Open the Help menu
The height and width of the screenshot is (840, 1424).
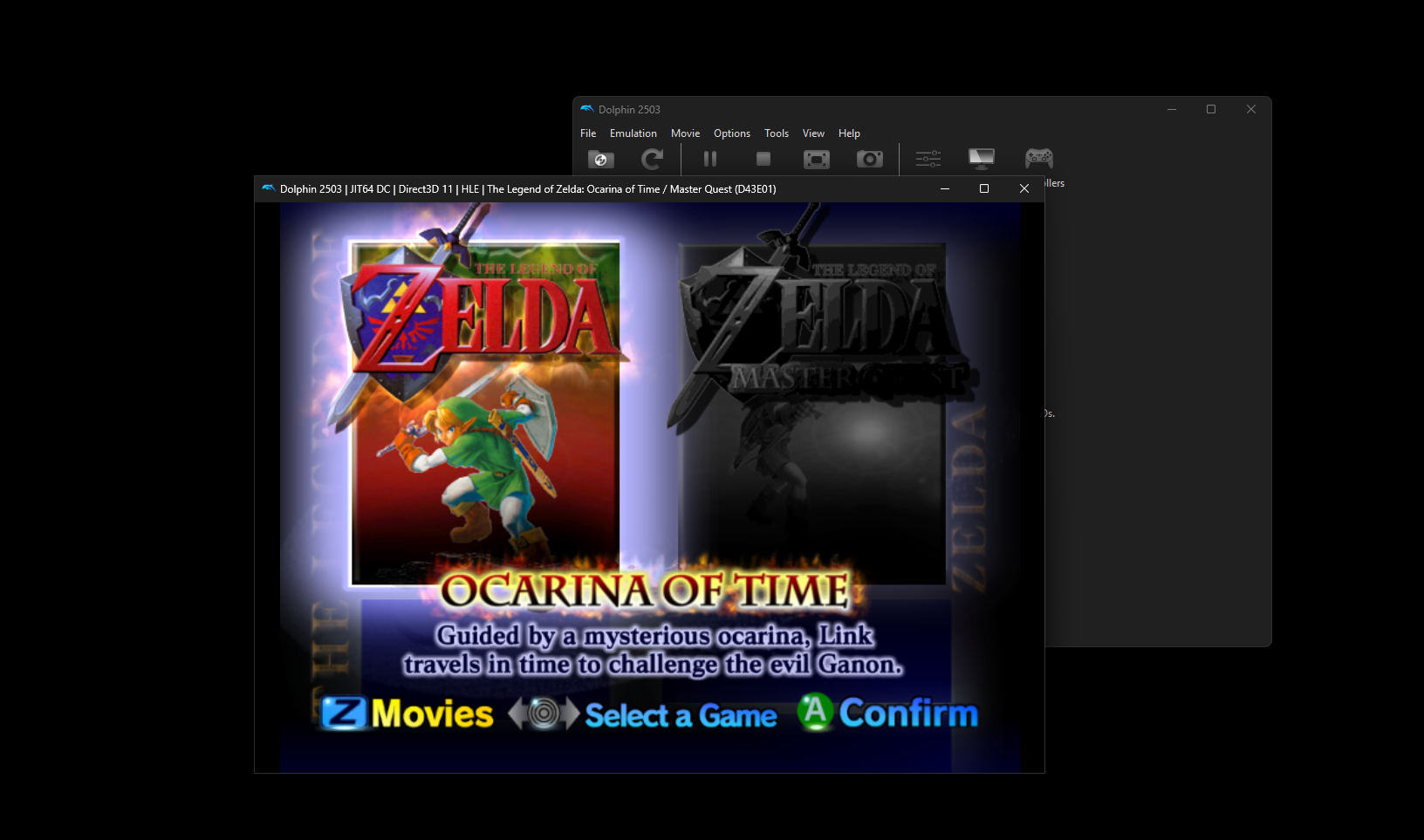point(849,133)
